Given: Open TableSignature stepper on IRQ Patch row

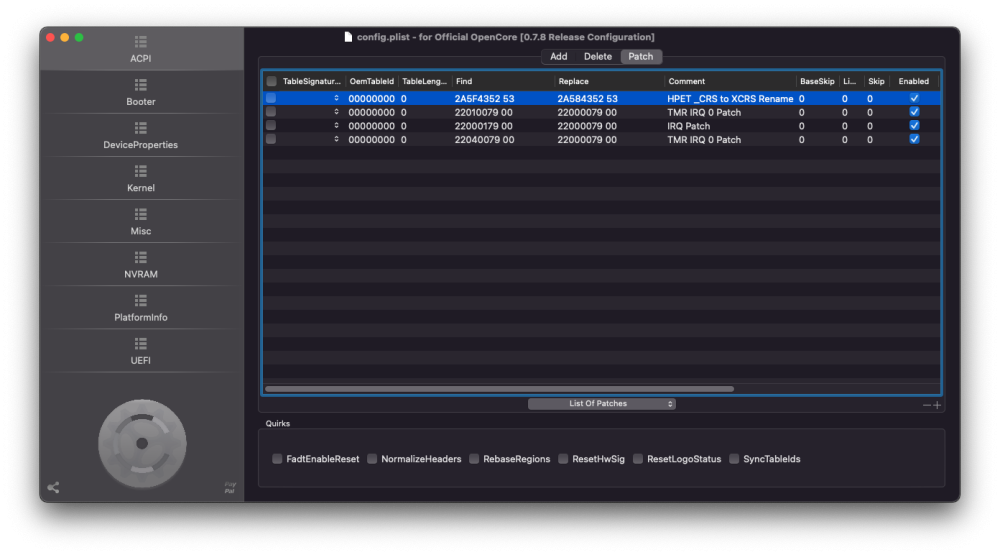Looking at the screenshot, I should click(336, 126).
